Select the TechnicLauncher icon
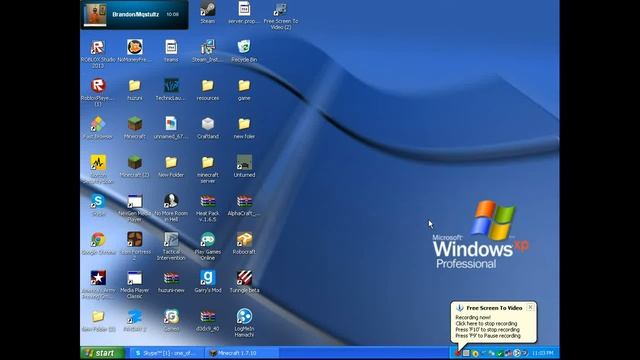 tap(171, 89)
